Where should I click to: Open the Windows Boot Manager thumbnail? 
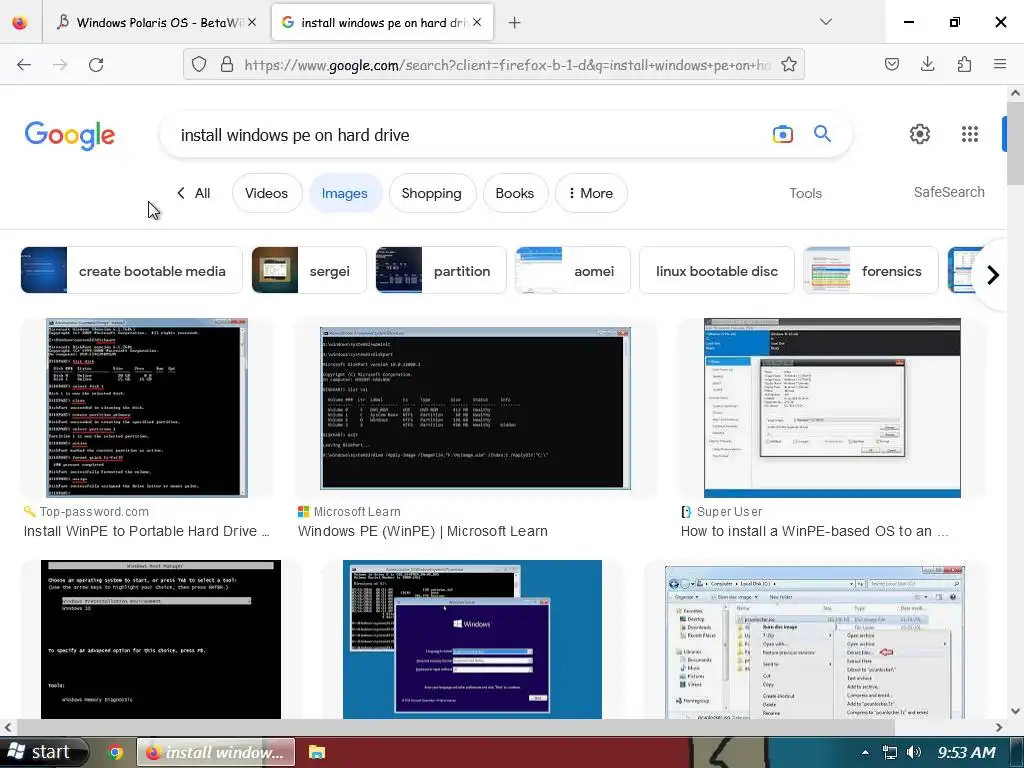[161, 639]
